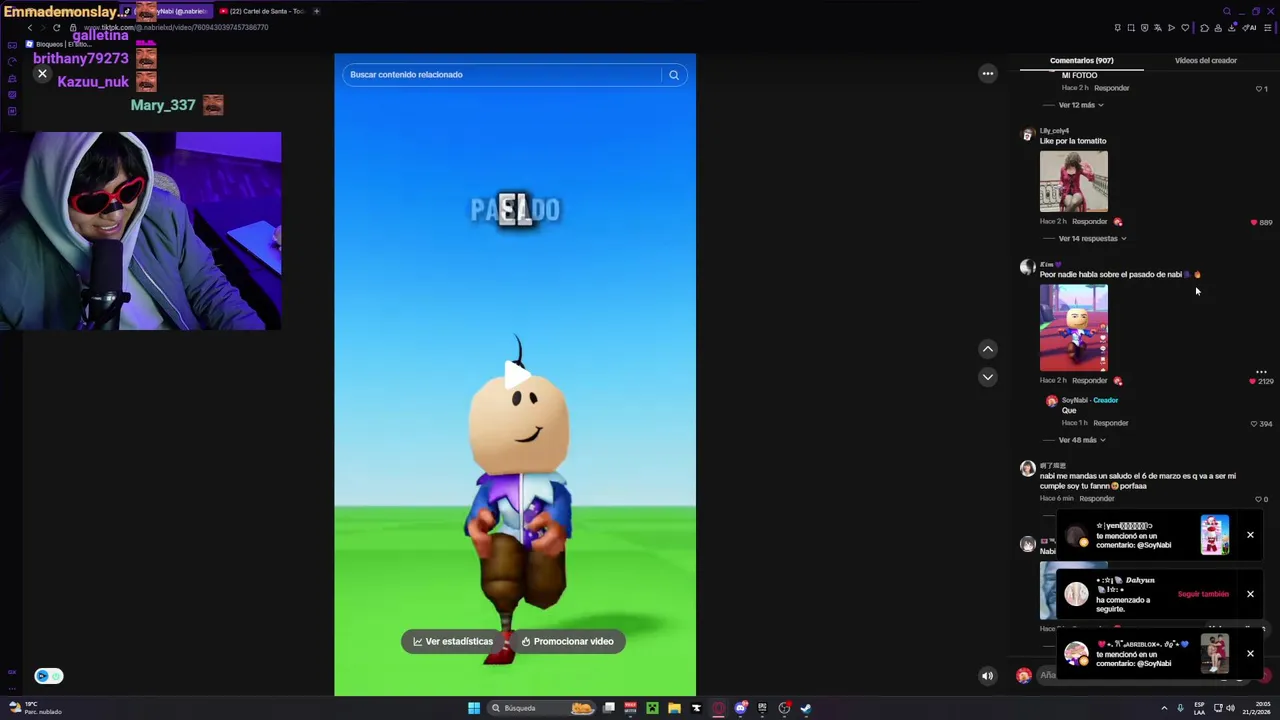1280x720 pixels.
Task: Close the TikTok video viewer with X
Action: [42, 74]
